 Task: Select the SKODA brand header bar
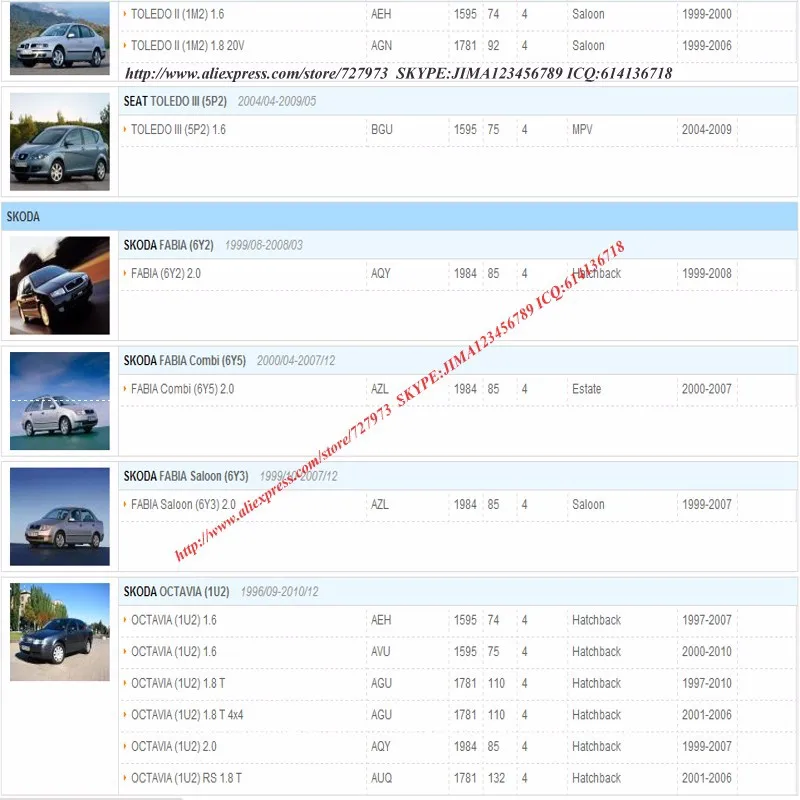click(x=399, y=216)
